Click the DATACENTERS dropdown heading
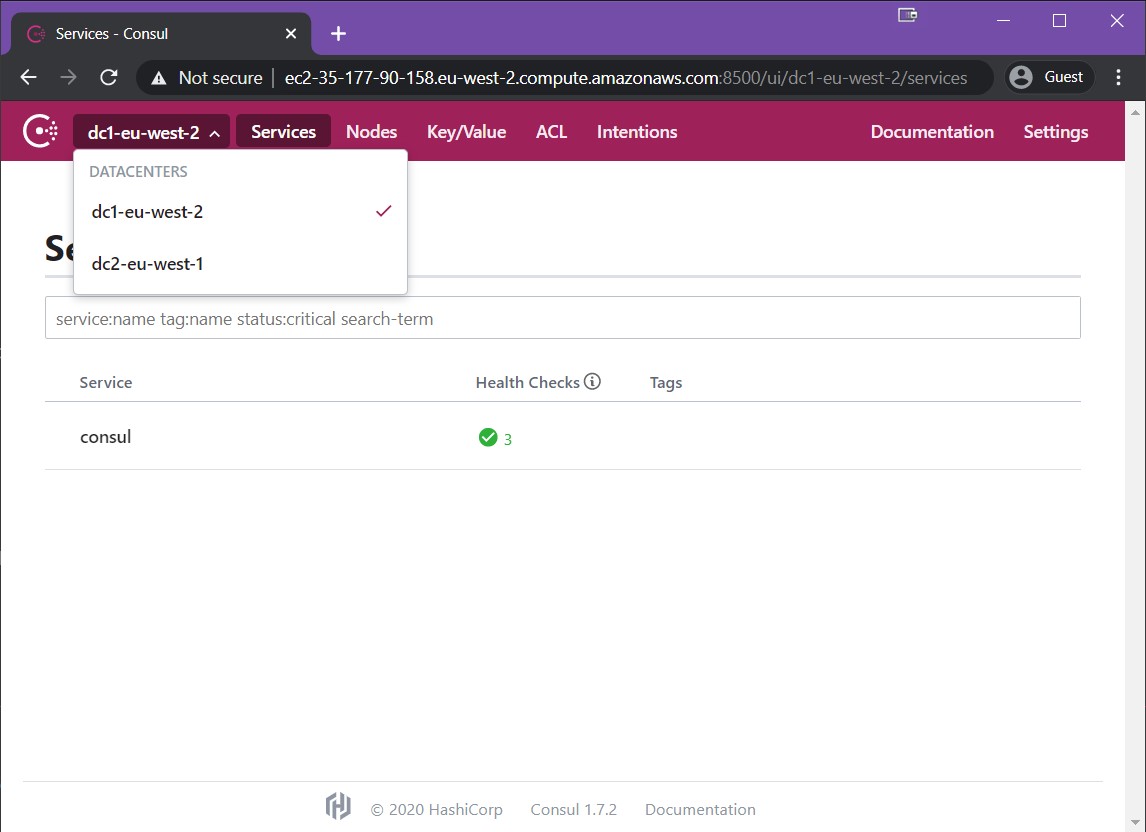 (x=138, y=172)
